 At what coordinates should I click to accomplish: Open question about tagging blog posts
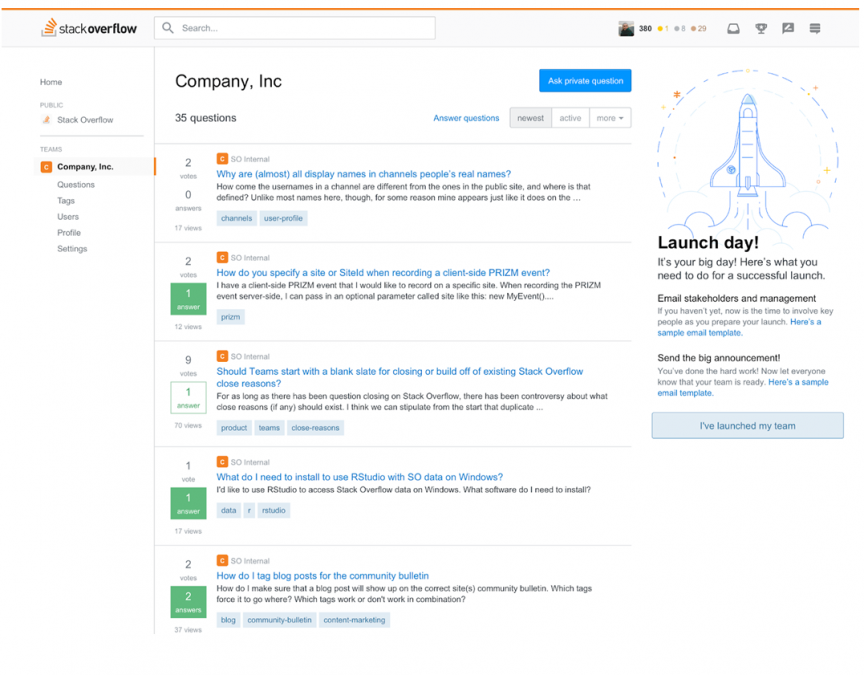[x=322, y=575]
